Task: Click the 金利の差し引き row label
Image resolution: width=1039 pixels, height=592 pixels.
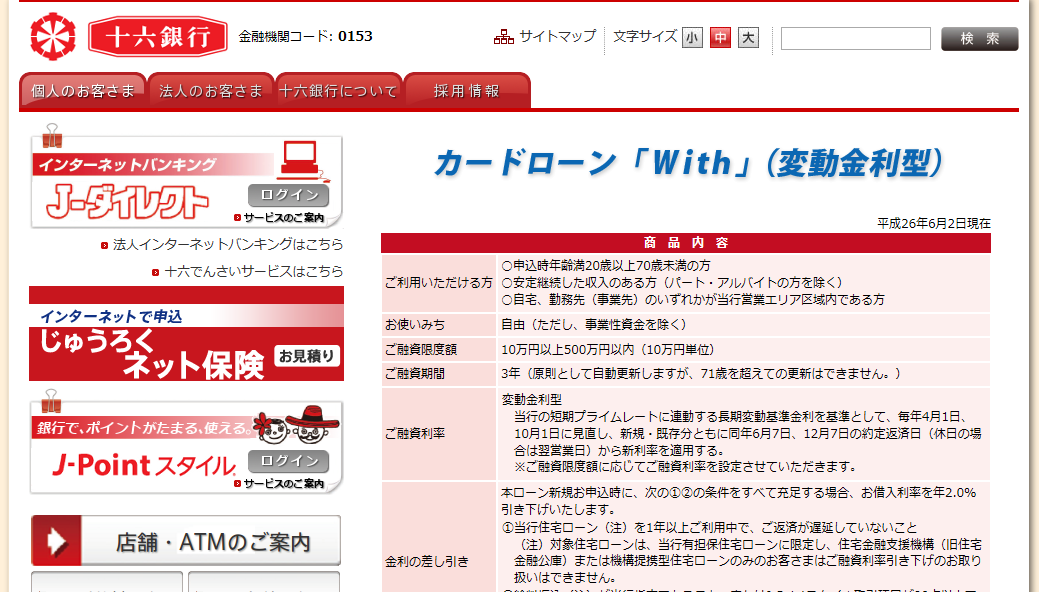Action: (427, 562)
